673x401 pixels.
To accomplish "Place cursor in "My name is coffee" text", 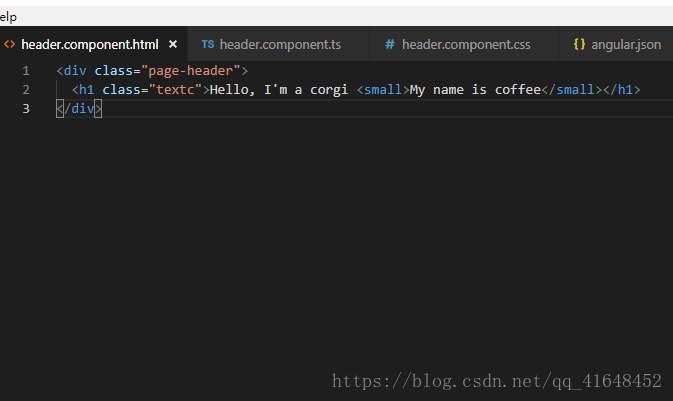I will tap(475, 90).
